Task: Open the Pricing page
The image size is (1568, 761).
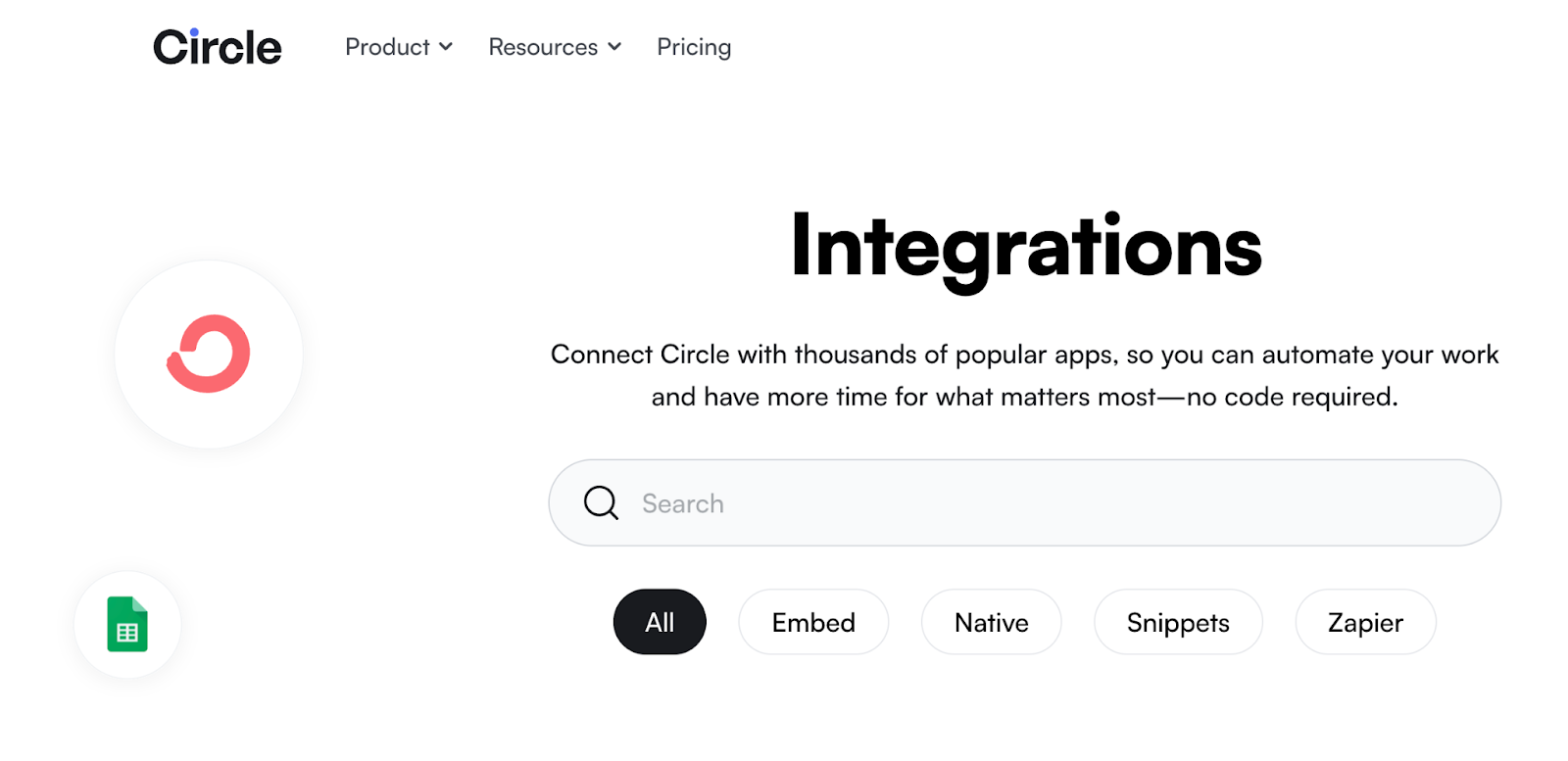Action: 694,46
